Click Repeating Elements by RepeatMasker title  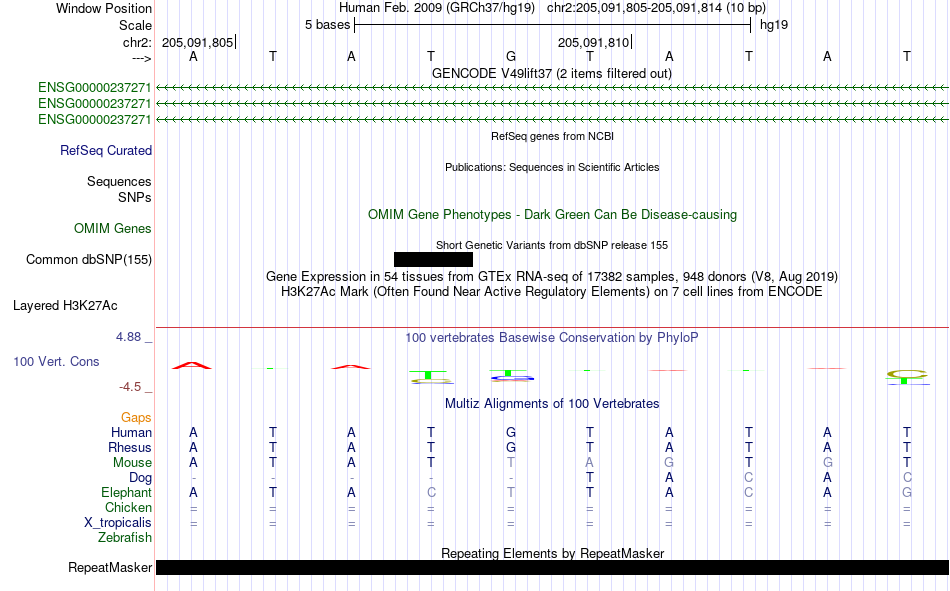point(553,553)
